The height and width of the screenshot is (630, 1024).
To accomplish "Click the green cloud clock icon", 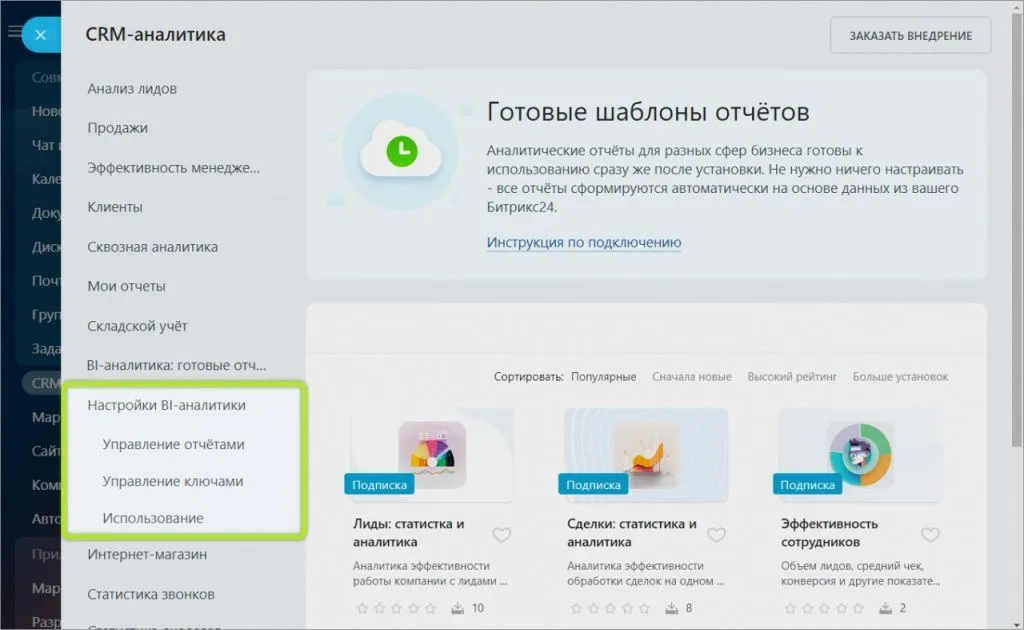I will coord(400,151).
